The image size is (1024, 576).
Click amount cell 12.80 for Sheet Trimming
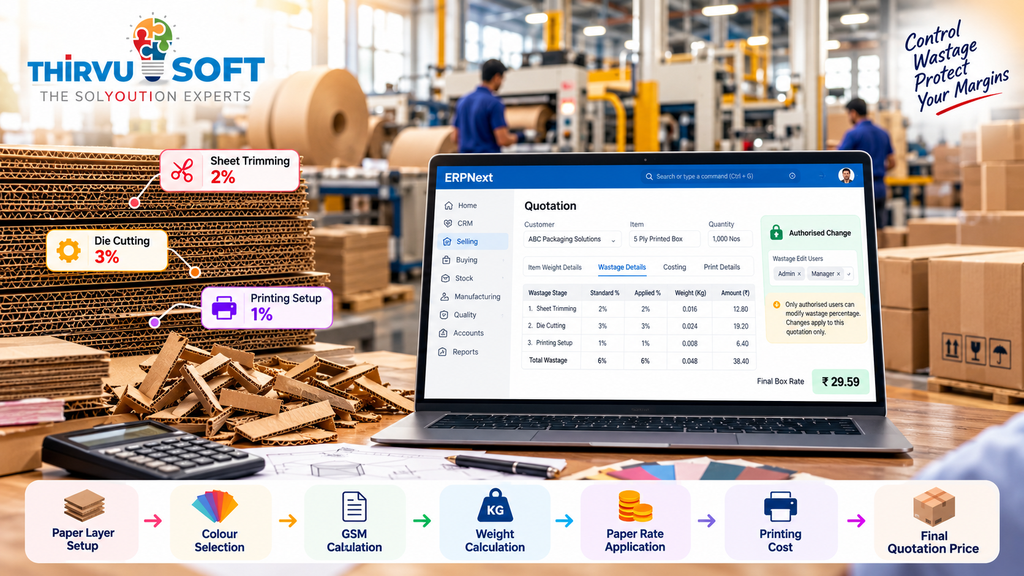point(741,310)
